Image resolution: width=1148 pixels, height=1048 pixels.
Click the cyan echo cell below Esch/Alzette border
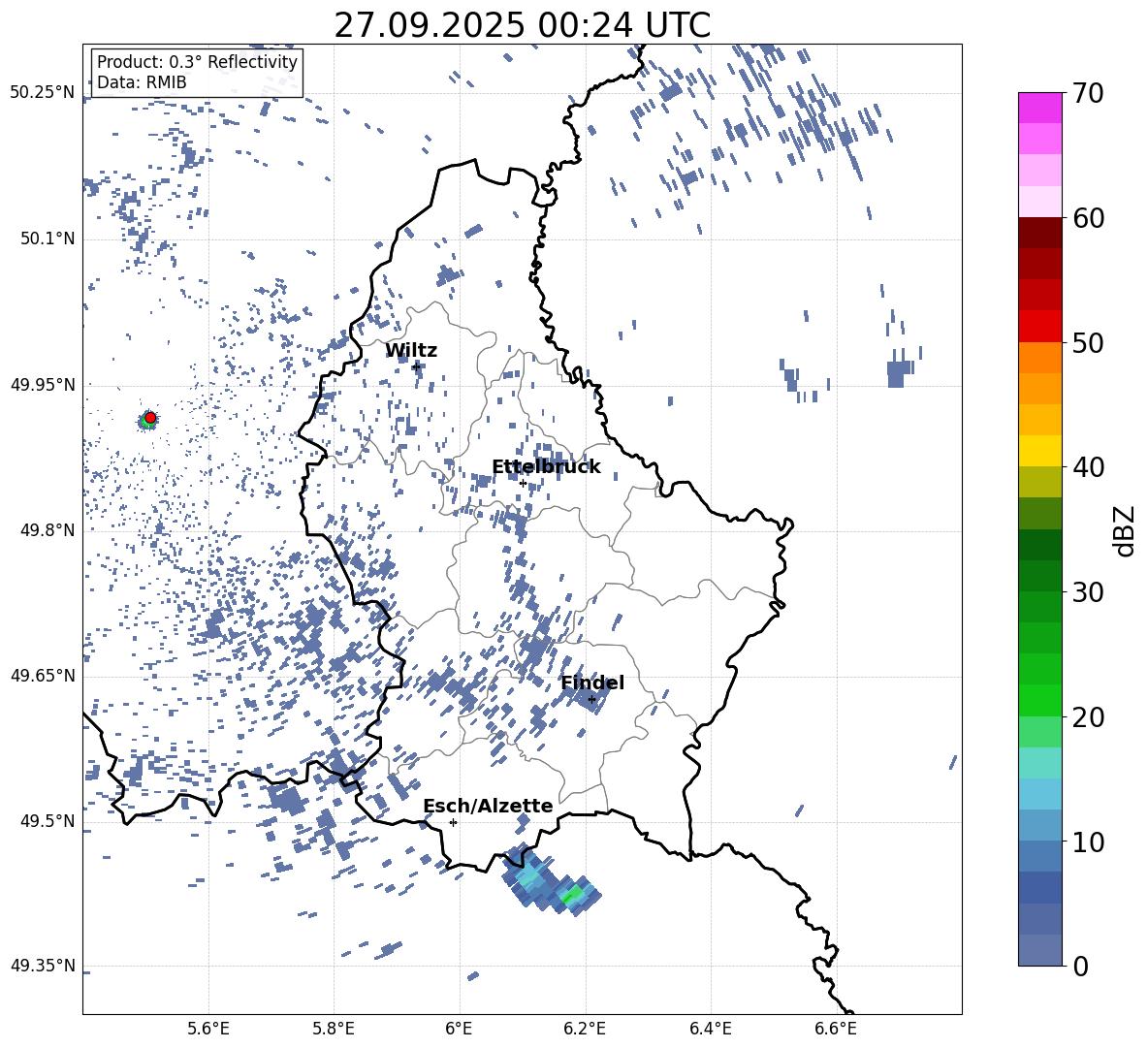click(528, 876)
